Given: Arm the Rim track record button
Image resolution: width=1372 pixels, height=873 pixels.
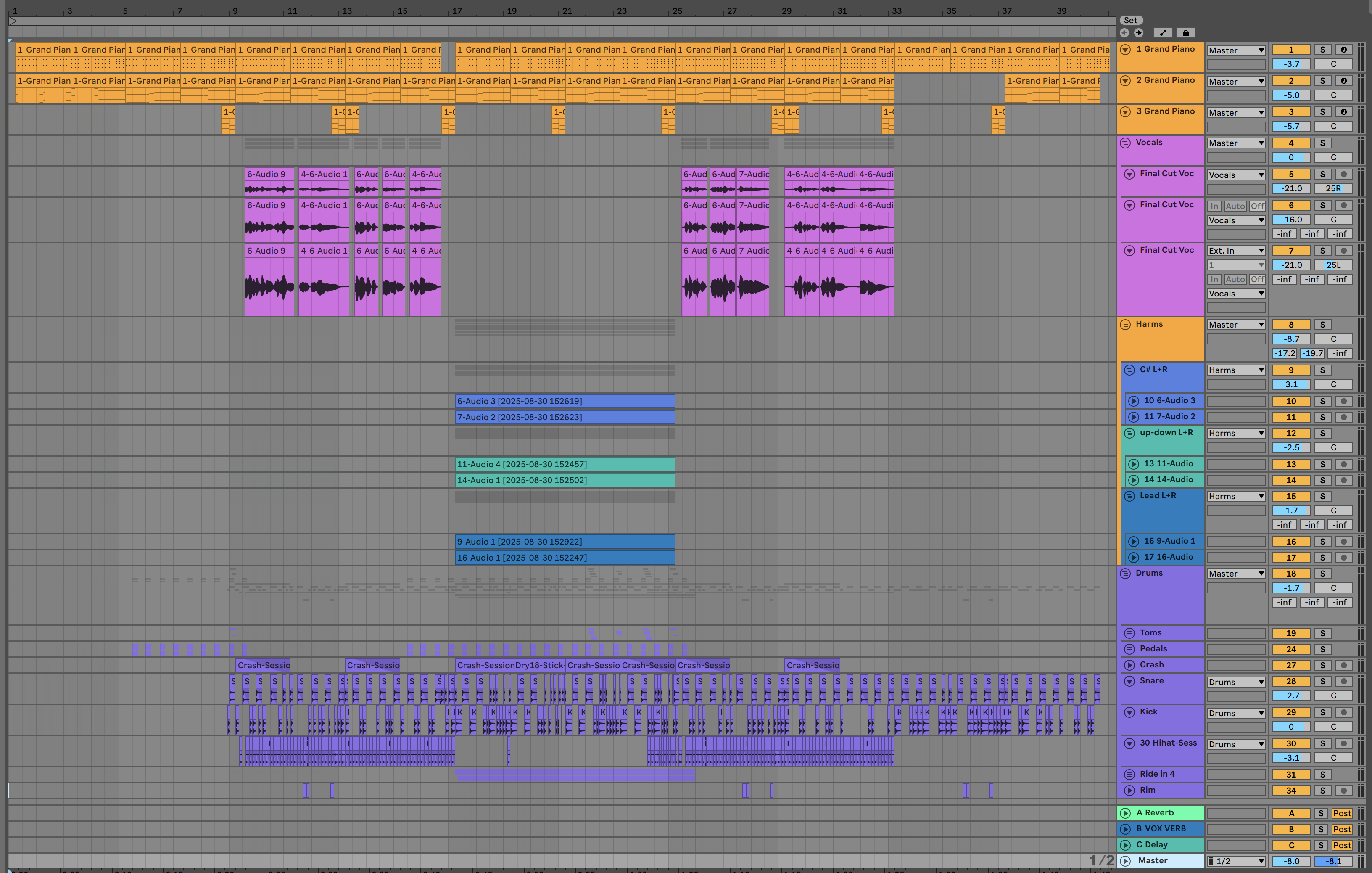Looking at the screenshot, I should point(1343,791).
